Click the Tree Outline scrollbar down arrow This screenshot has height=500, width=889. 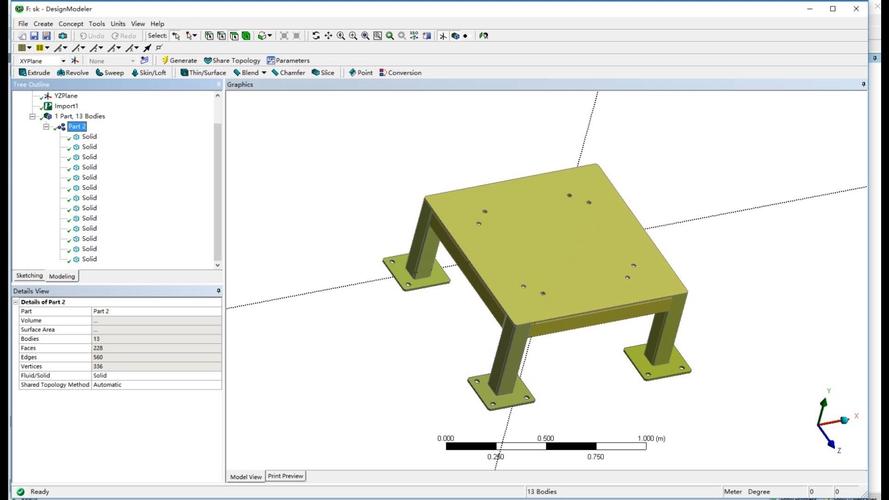point(218,265)
